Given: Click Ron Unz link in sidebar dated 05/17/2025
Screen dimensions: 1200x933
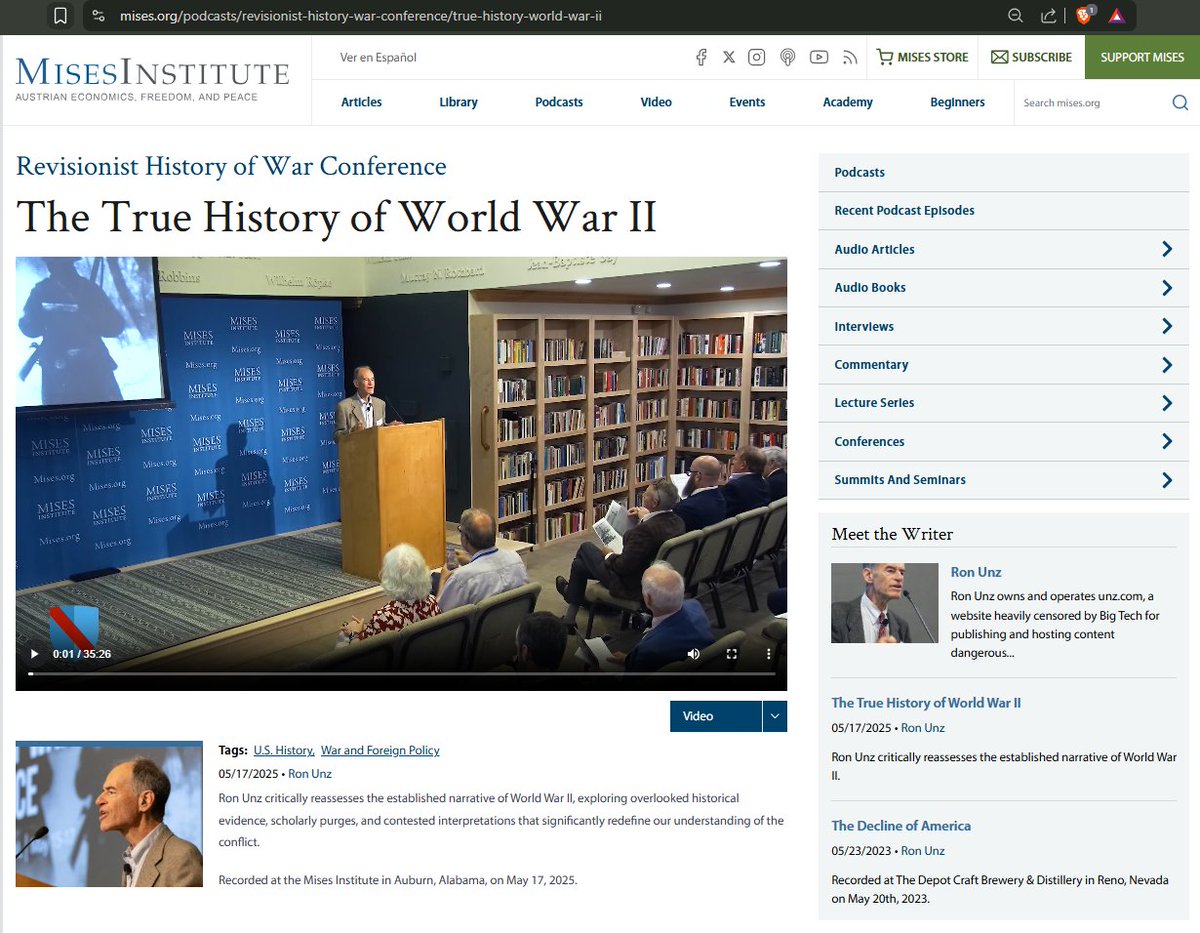Looking at the screenshot, I should 923,728.
